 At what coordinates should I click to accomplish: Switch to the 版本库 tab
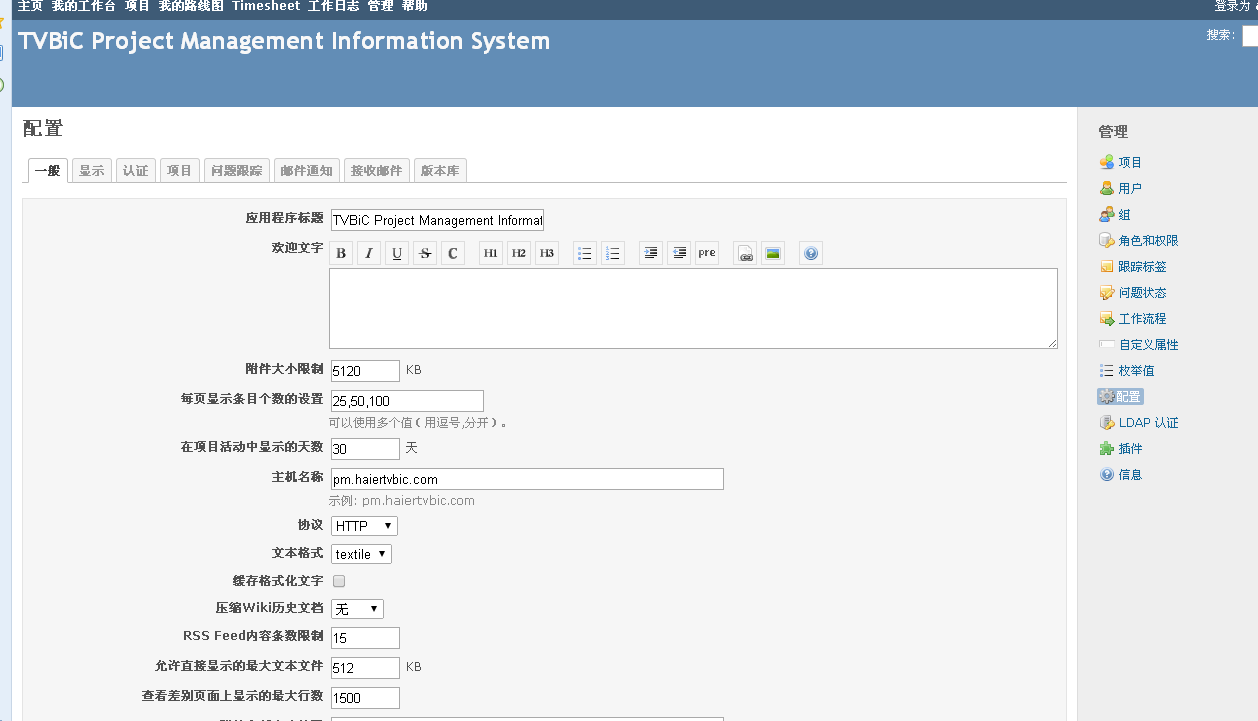[x=440, y=171]
